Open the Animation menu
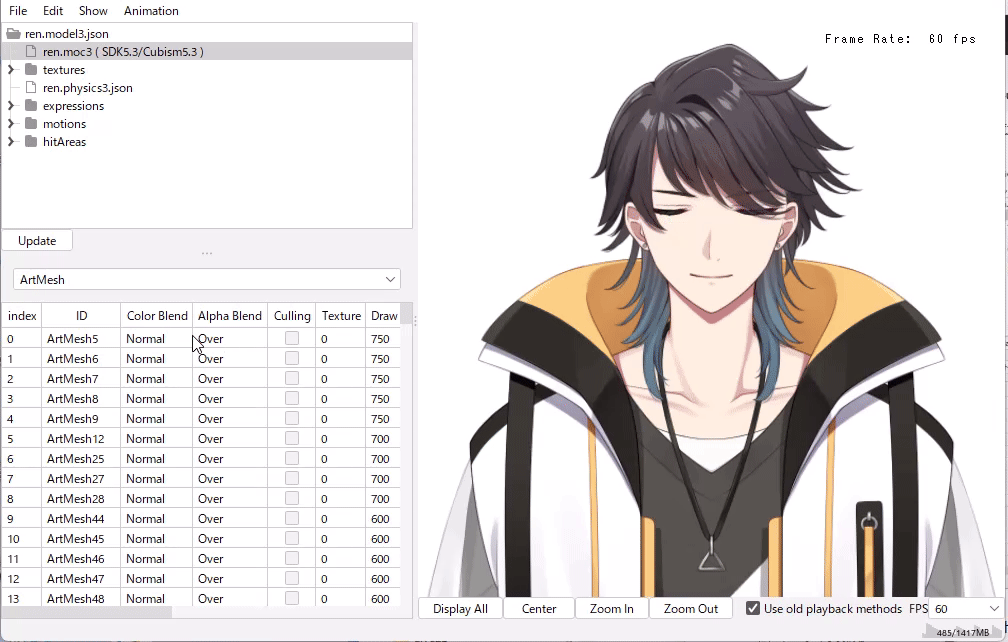 [151, 11]
